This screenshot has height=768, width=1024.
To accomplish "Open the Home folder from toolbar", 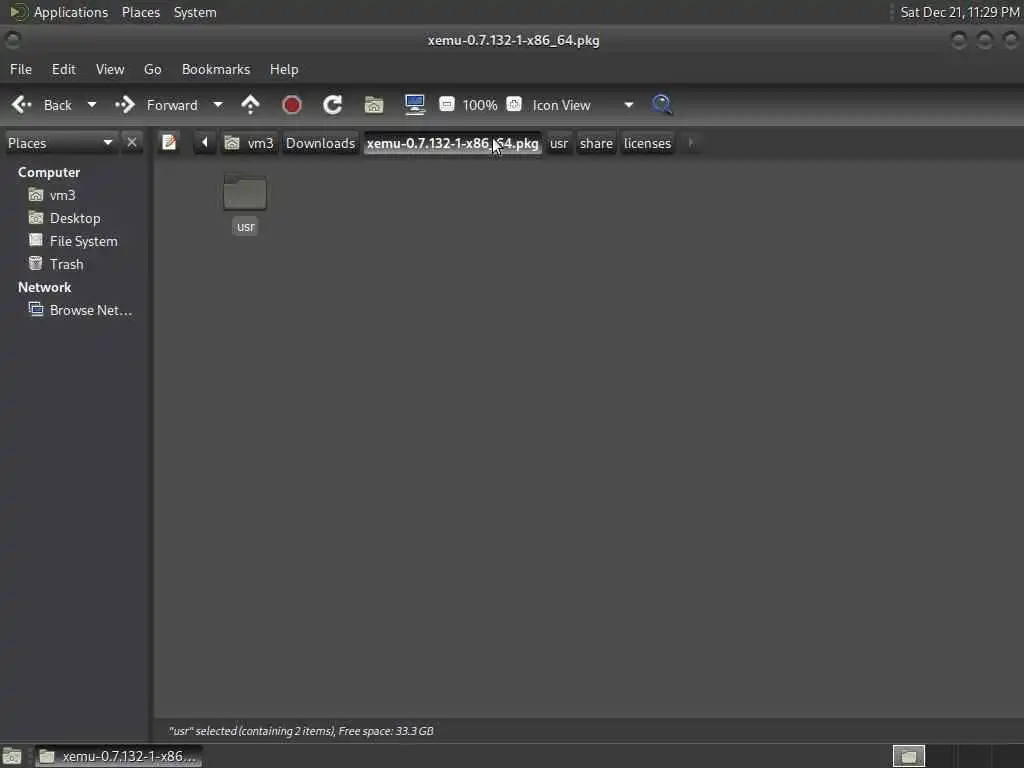I will (374, 104).
